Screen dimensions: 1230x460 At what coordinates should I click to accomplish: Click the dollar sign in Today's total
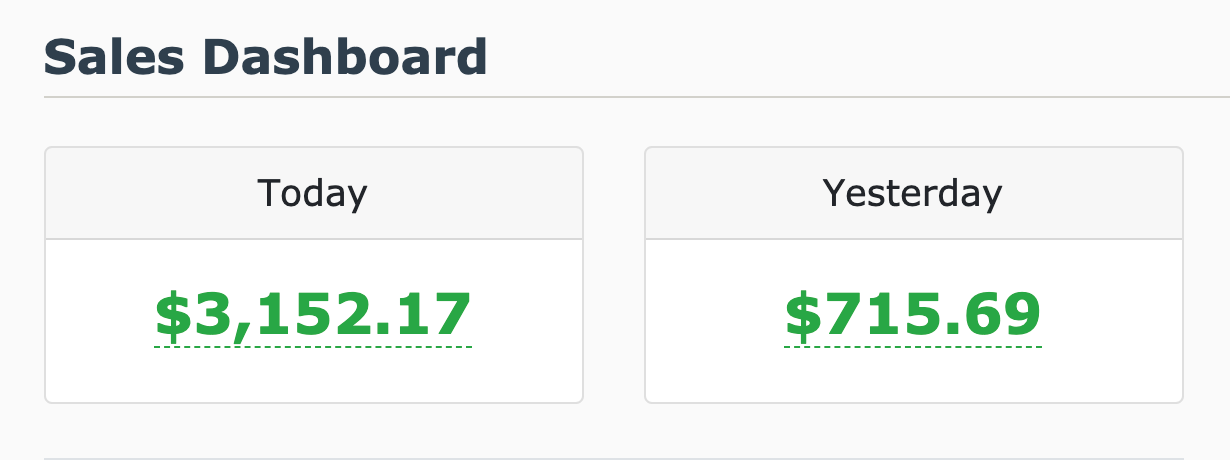point(172,314)
